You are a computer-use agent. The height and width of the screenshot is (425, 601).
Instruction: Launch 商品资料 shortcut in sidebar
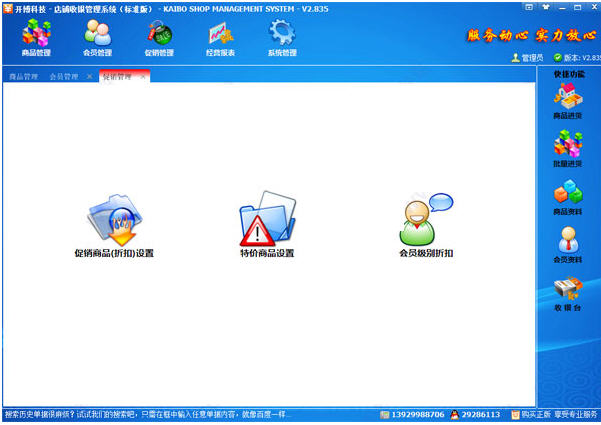click(x=568, y=197)
